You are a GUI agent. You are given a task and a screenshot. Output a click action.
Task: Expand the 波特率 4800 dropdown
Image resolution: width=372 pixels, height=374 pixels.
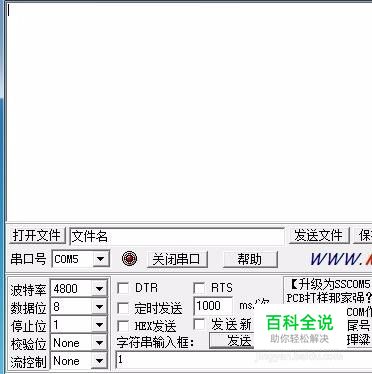pyautogui.click(x=99, y=288)
